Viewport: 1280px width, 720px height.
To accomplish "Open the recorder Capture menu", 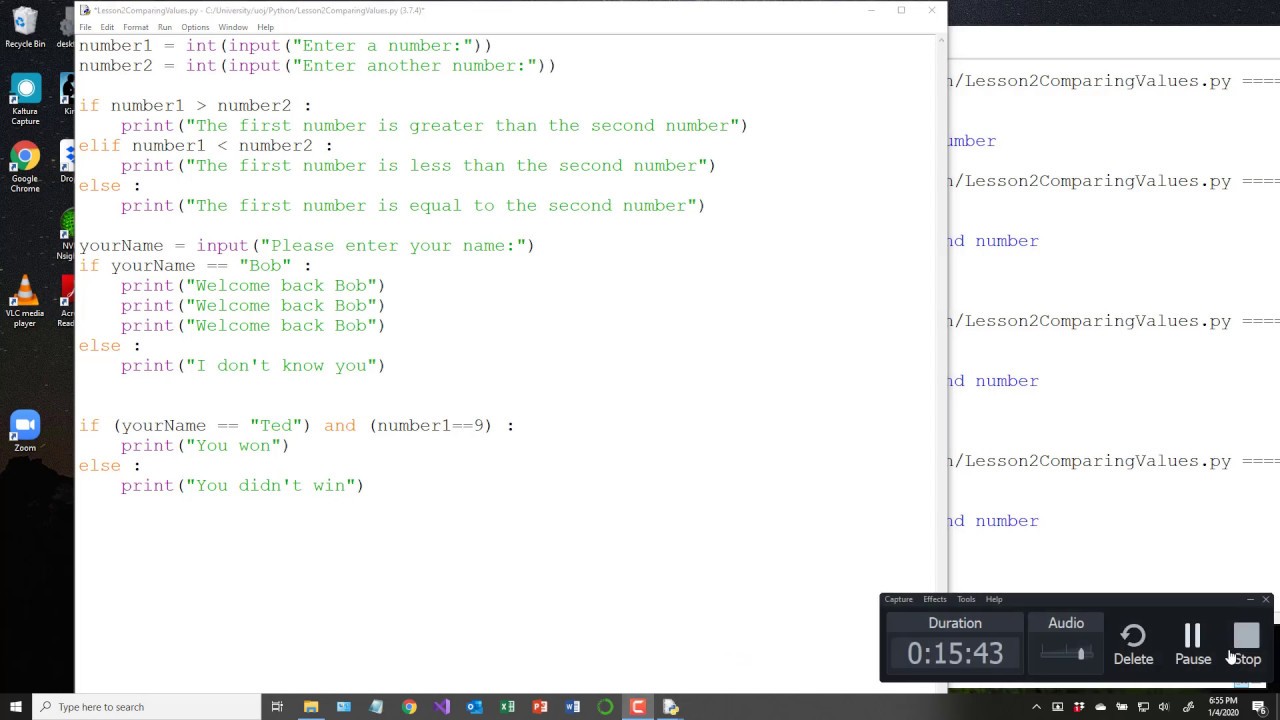I will (x=898, y=599).
